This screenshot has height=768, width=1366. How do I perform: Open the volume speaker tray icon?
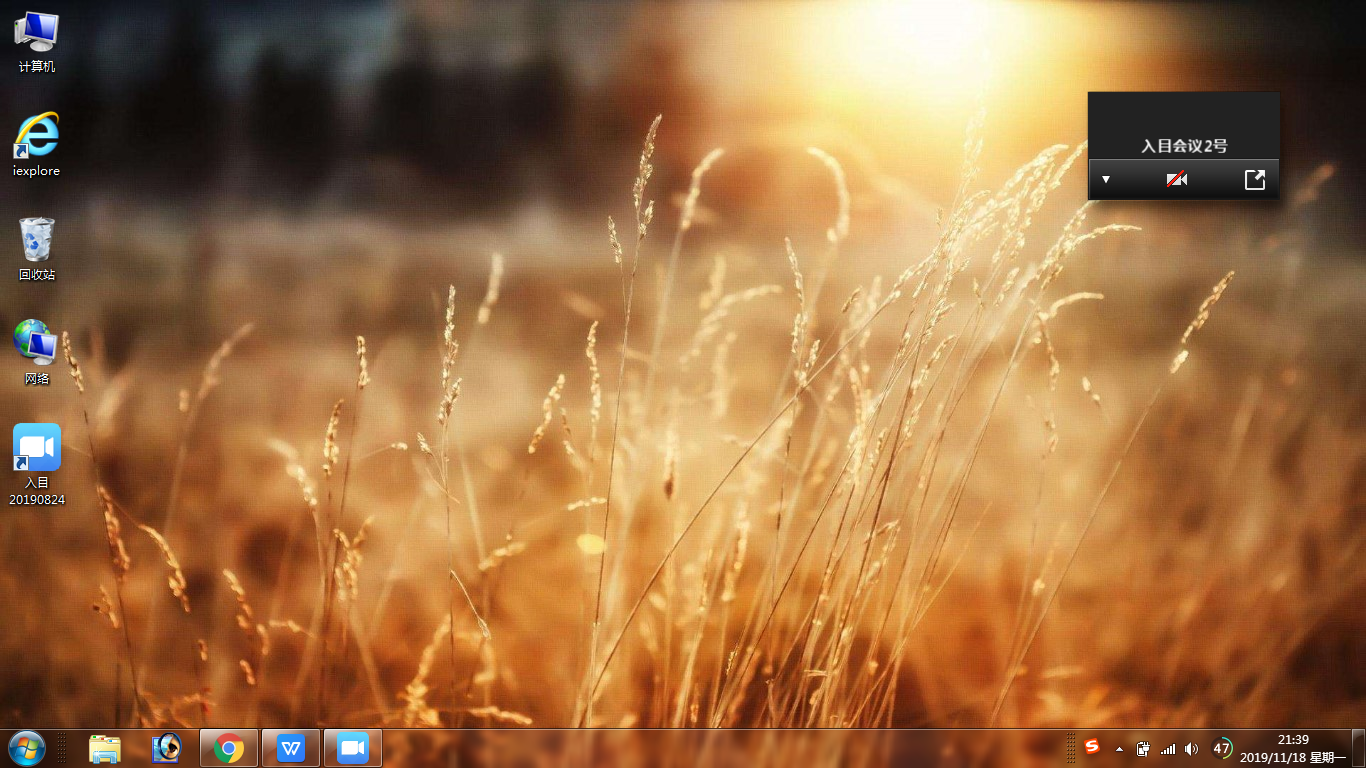tap(1191, 748)
